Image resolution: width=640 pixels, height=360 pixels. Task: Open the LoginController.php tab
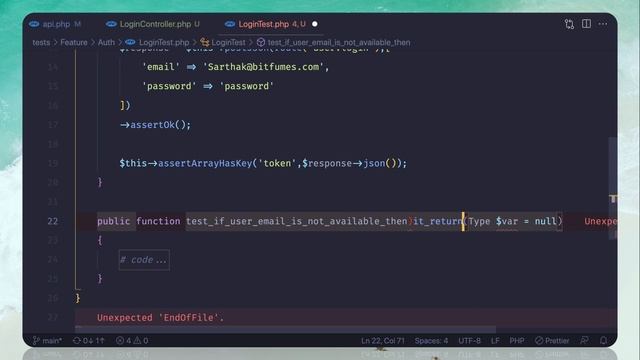(153, 24)
